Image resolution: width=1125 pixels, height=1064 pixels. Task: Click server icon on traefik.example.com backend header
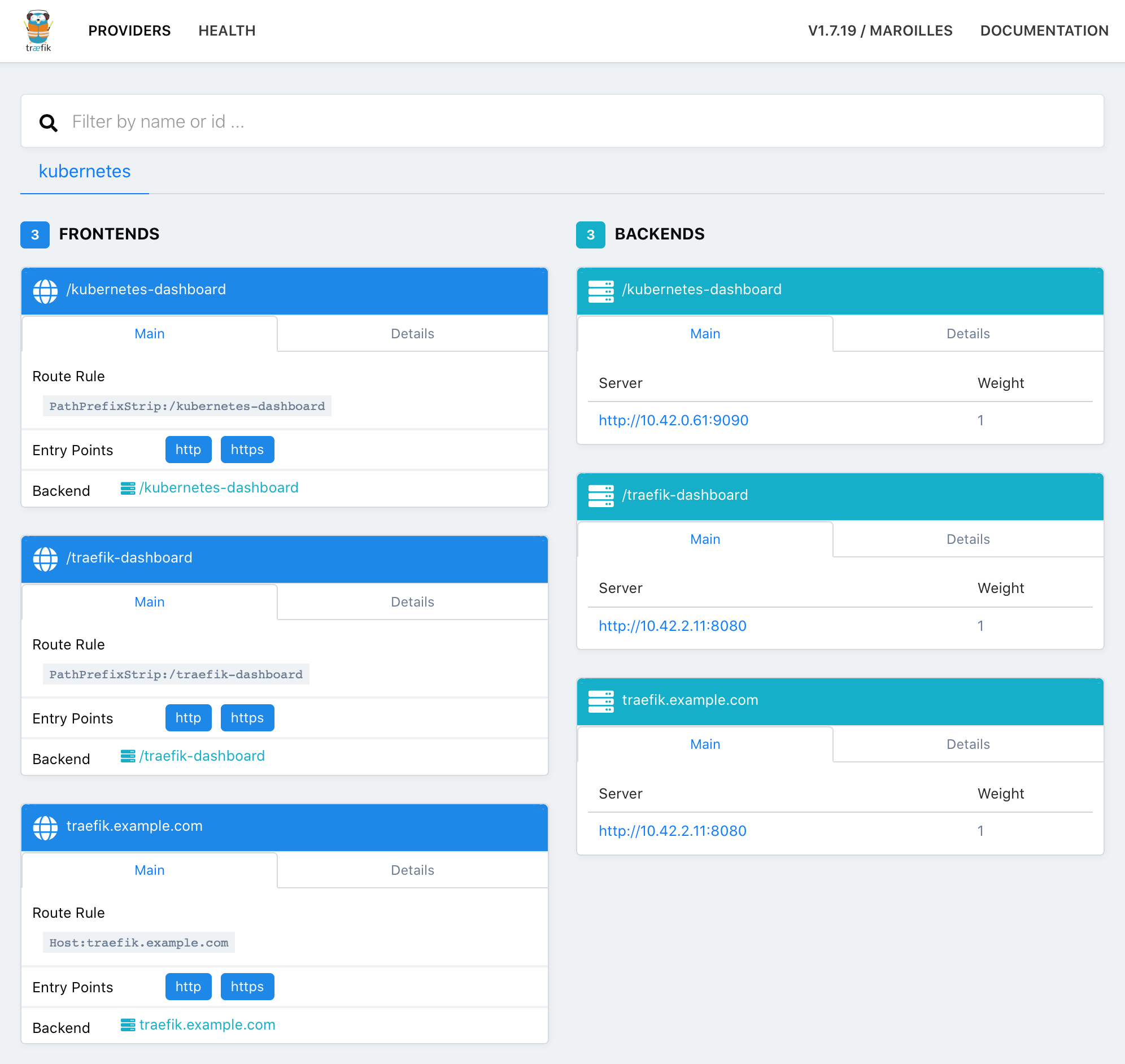pos(601,701)
